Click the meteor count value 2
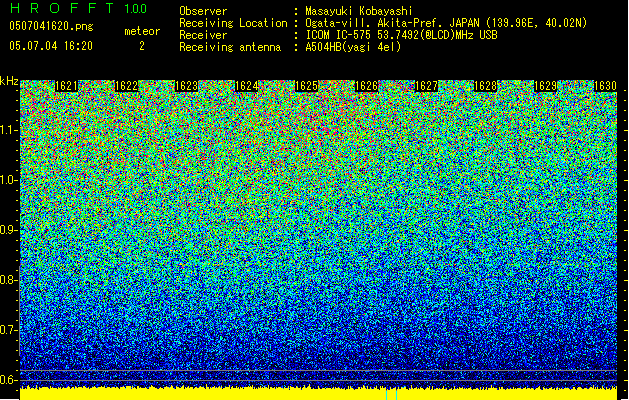The height and width of the screenshot is (400, 629). point(142,46)
